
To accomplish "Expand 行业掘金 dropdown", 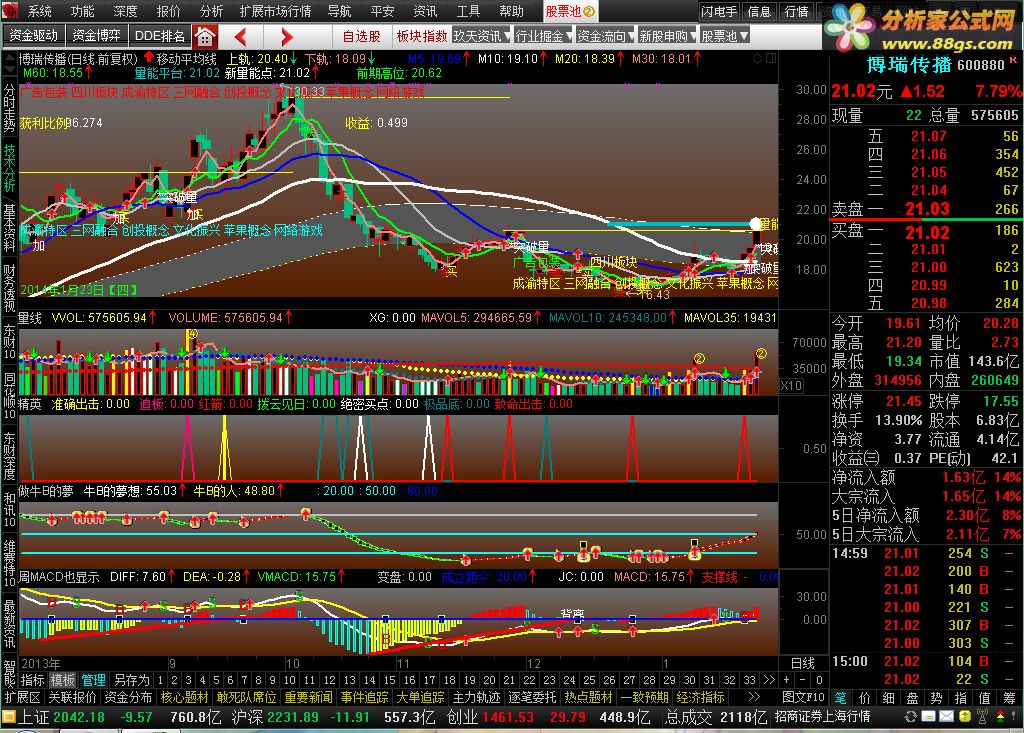I will 543,37.
